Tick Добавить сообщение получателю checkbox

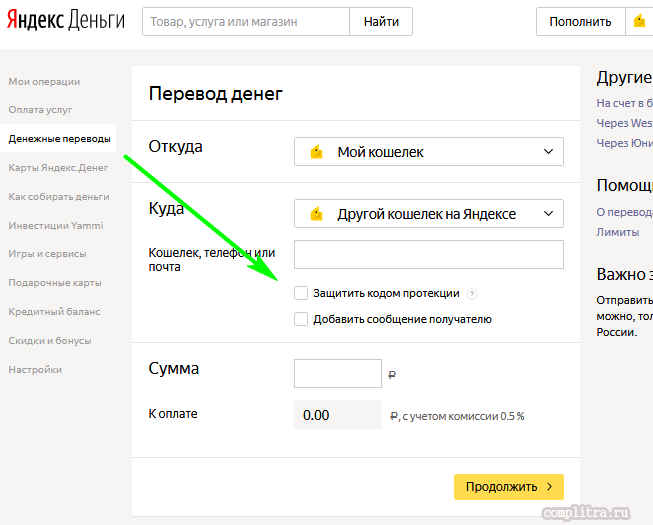click(x=301, y=319)
